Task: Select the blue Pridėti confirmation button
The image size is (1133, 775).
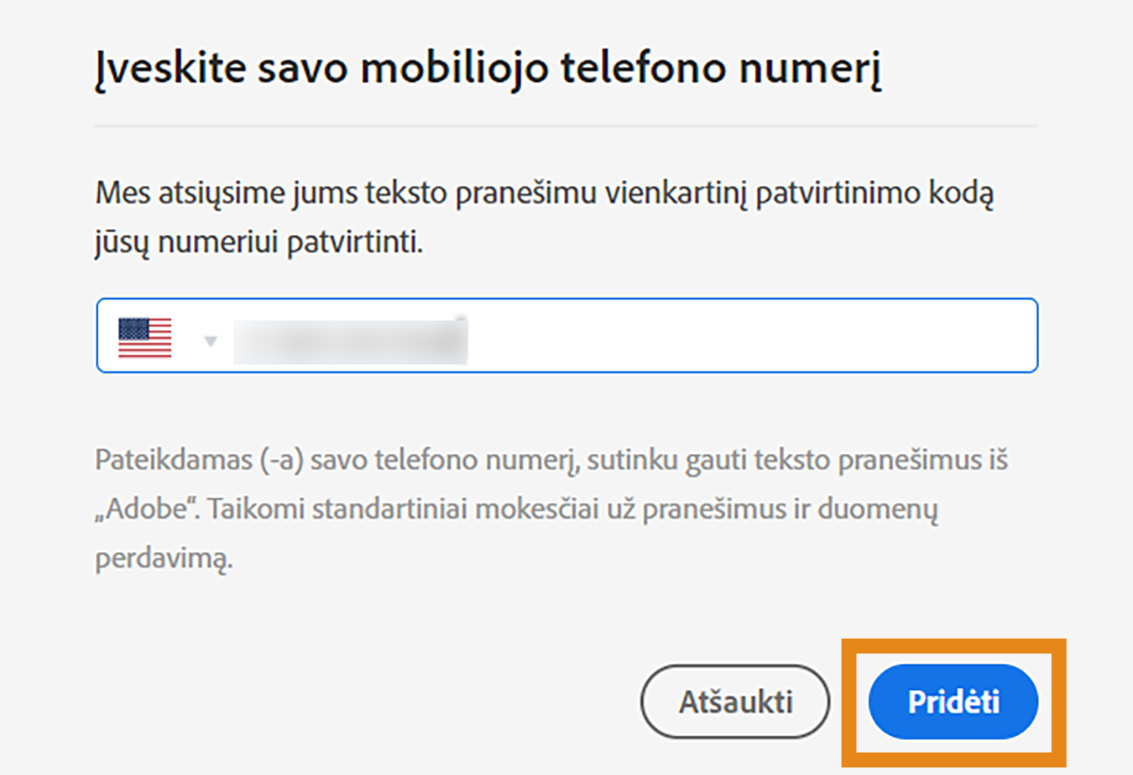Action: (x=952, y=701)
